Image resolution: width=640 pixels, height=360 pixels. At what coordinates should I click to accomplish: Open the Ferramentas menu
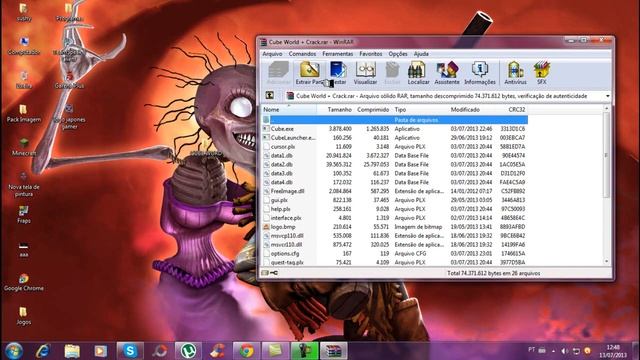pyautogui.click(x=338, y=53)
